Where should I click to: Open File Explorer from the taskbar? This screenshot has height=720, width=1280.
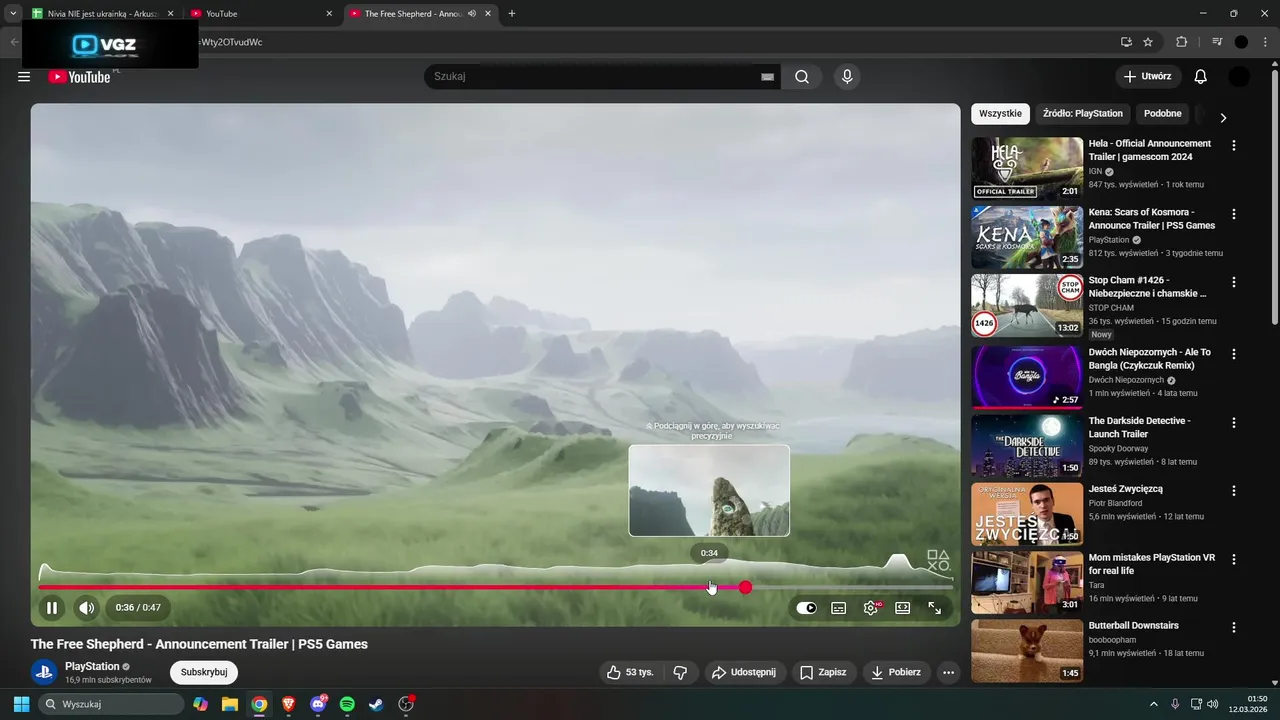pyautogui.click(x=229, y=704)
